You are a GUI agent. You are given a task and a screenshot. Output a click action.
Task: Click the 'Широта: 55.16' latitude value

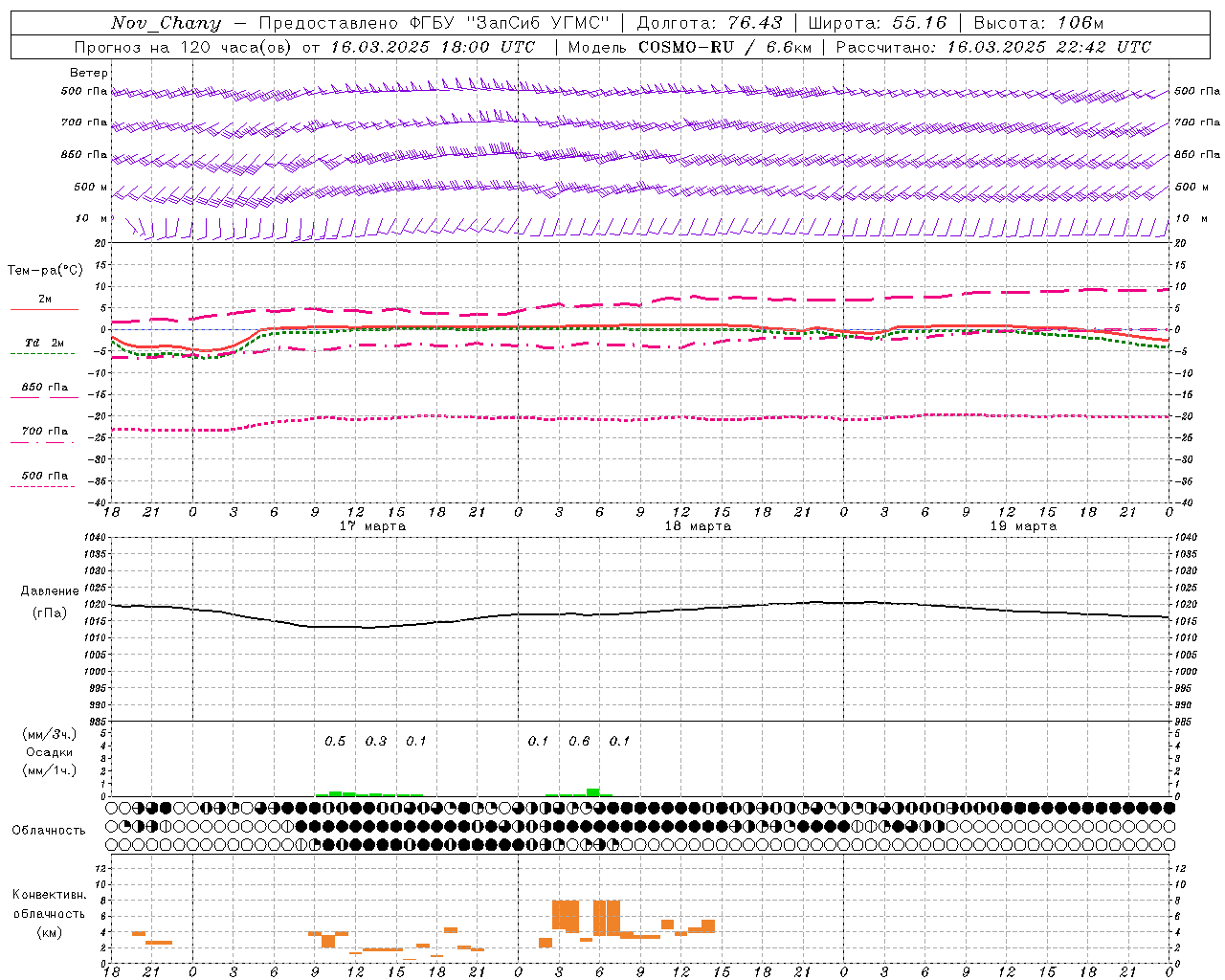coord(878,23)
